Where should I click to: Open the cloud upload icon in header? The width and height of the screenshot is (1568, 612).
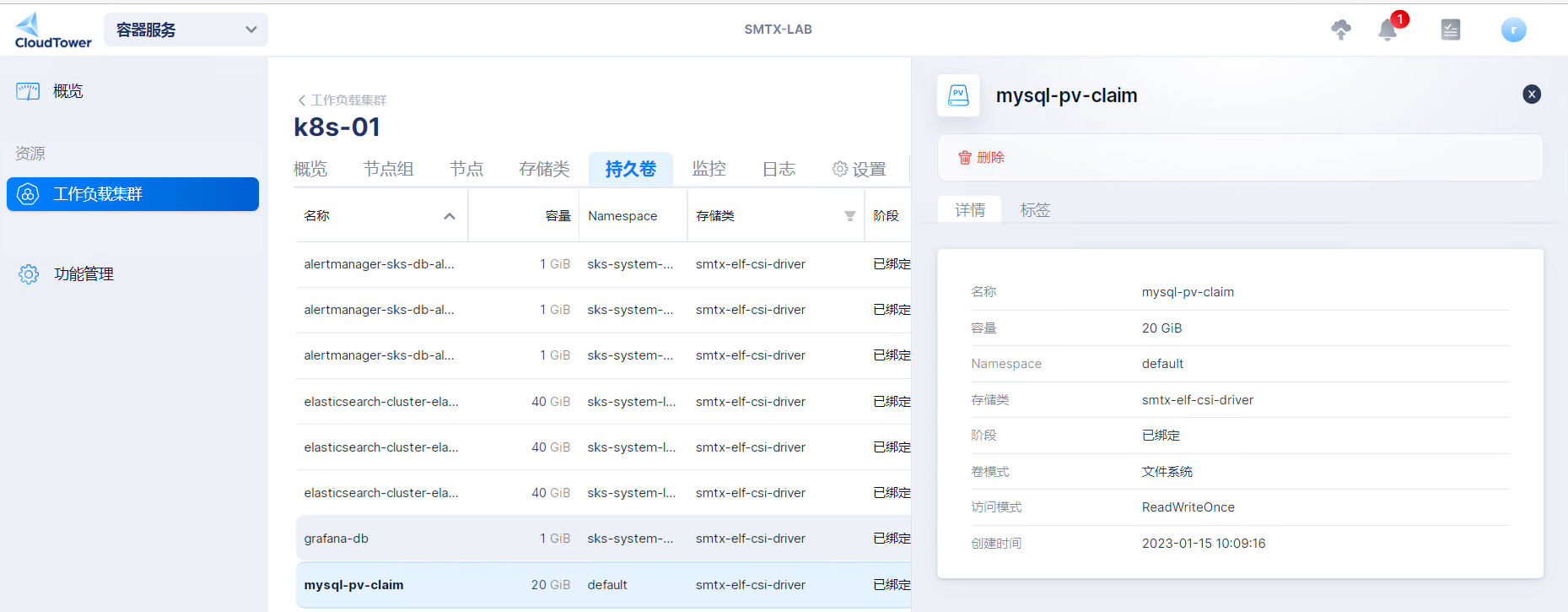(1340, 30)
